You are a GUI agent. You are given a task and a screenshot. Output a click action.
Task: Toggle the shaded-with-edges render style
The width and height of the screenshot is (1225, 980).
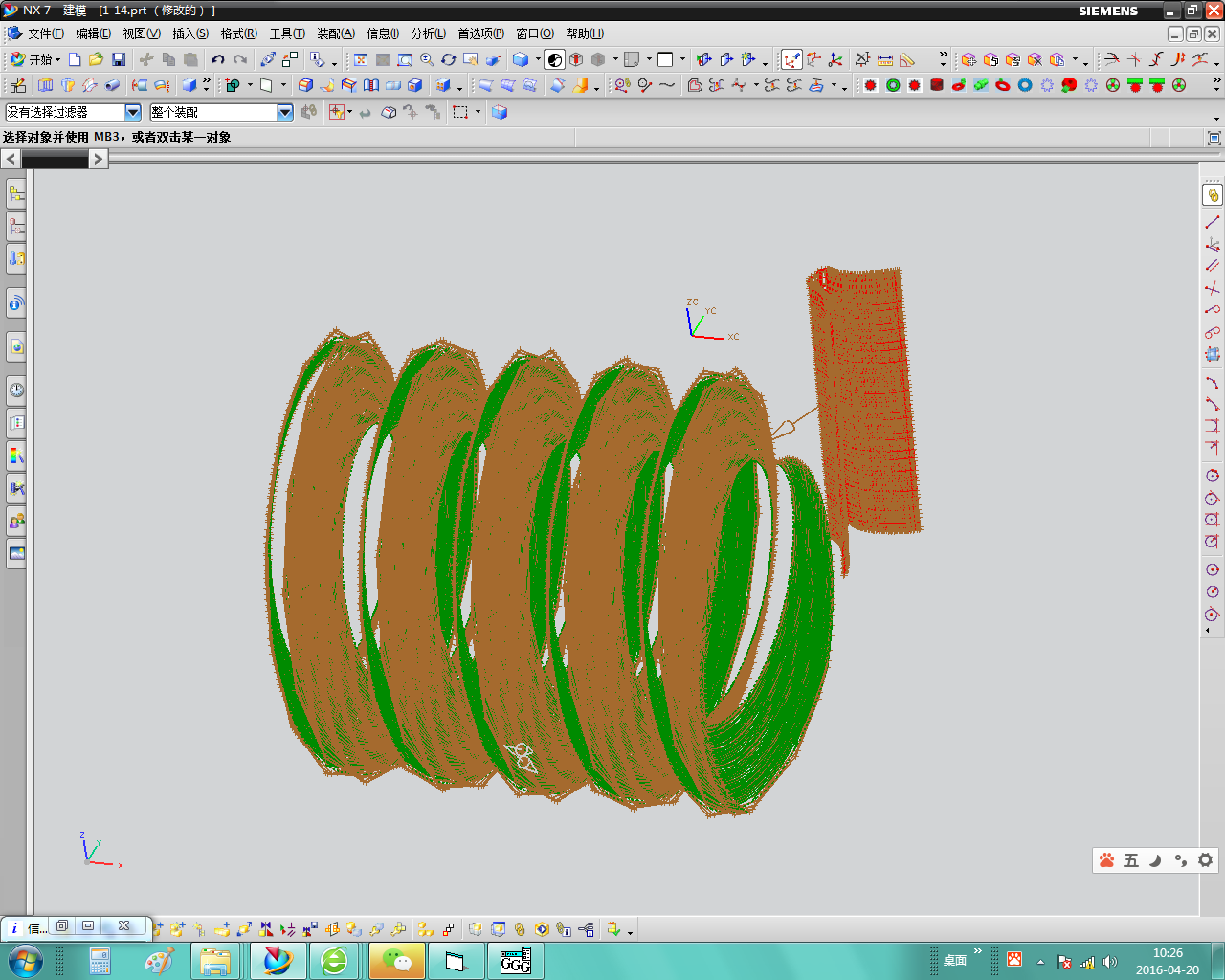(x=521, y=59)
